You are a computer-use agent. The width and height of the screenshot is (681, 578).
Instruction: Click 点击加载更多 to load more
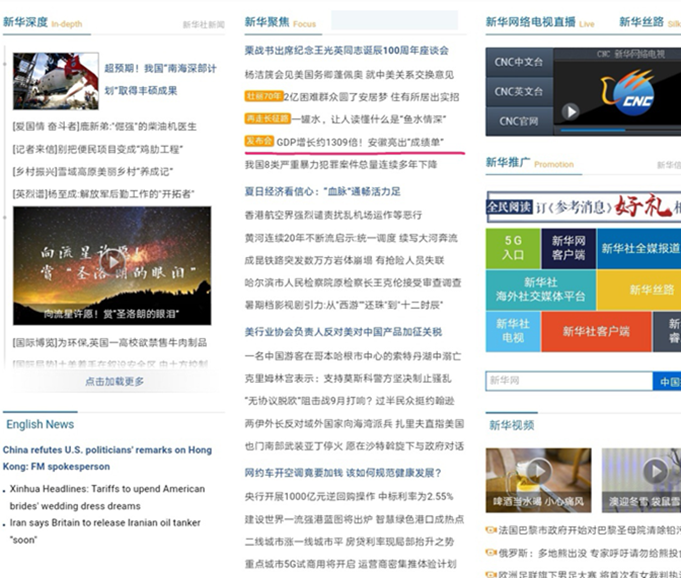pos(114,381)
